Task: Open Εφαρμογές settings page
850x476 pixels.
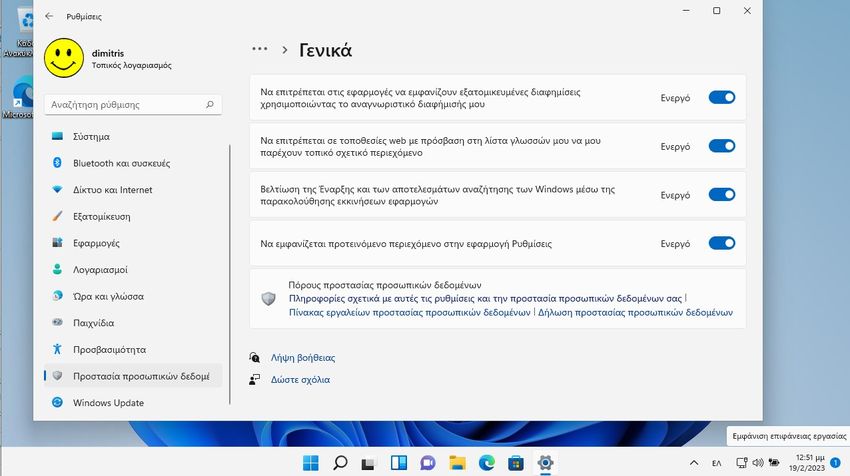Action: click(x=133, y=242)
